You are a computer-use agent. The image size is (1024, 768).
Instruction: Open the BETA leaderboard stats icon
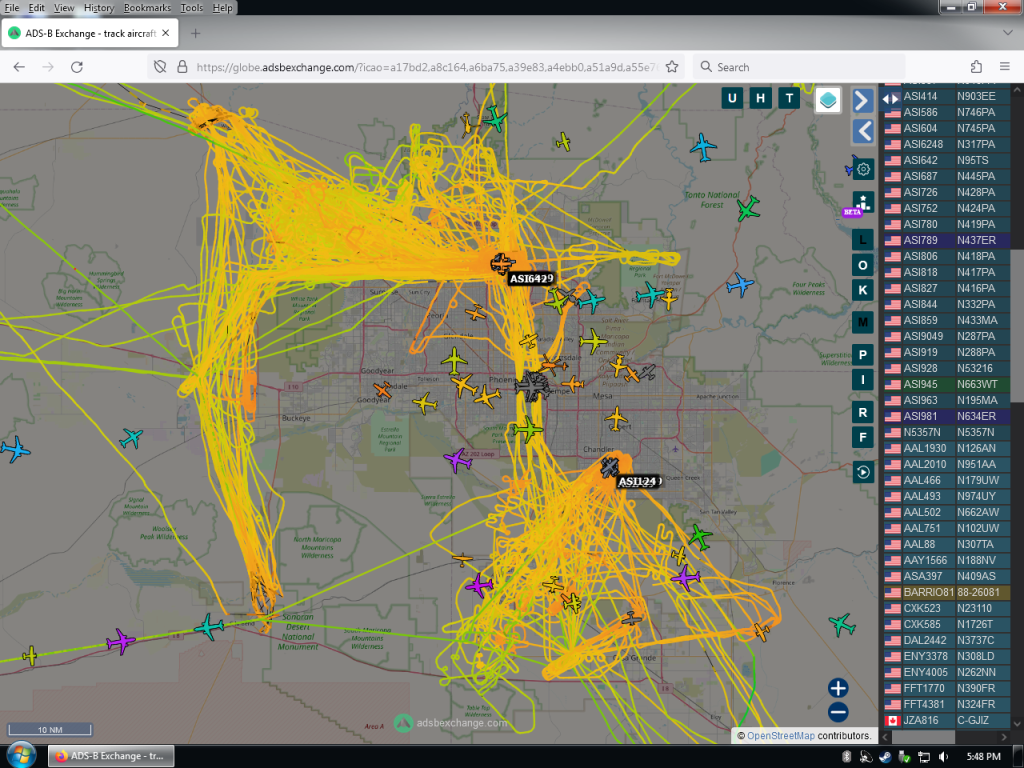point(863,202)
